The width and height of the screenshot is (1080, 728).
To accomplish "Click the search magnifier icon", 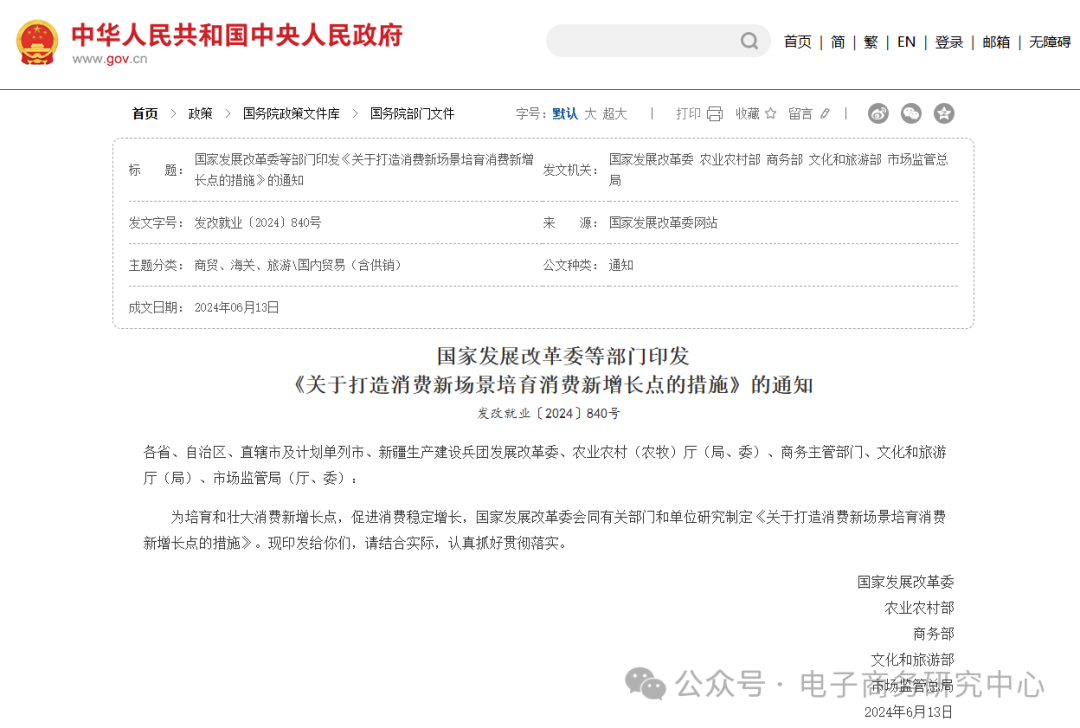I will tap(749, 41).
